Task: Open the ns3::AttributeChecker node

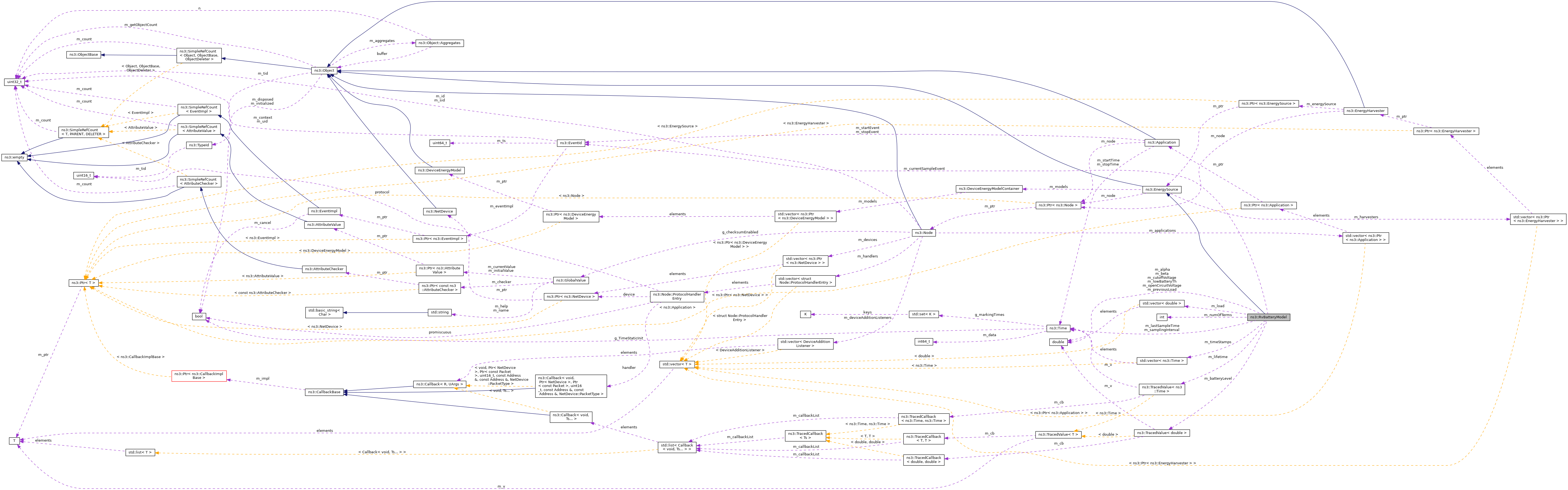Action: (324, 269)
